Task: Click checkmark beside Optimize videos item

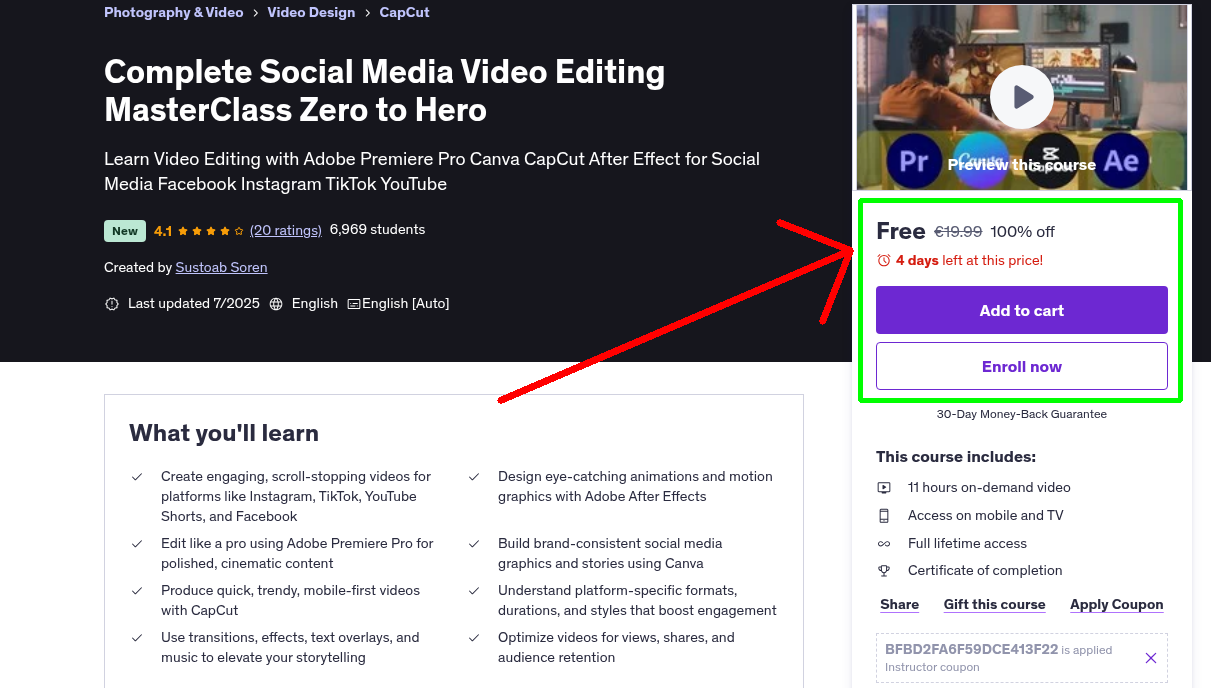Action: [x=474, y=638]
